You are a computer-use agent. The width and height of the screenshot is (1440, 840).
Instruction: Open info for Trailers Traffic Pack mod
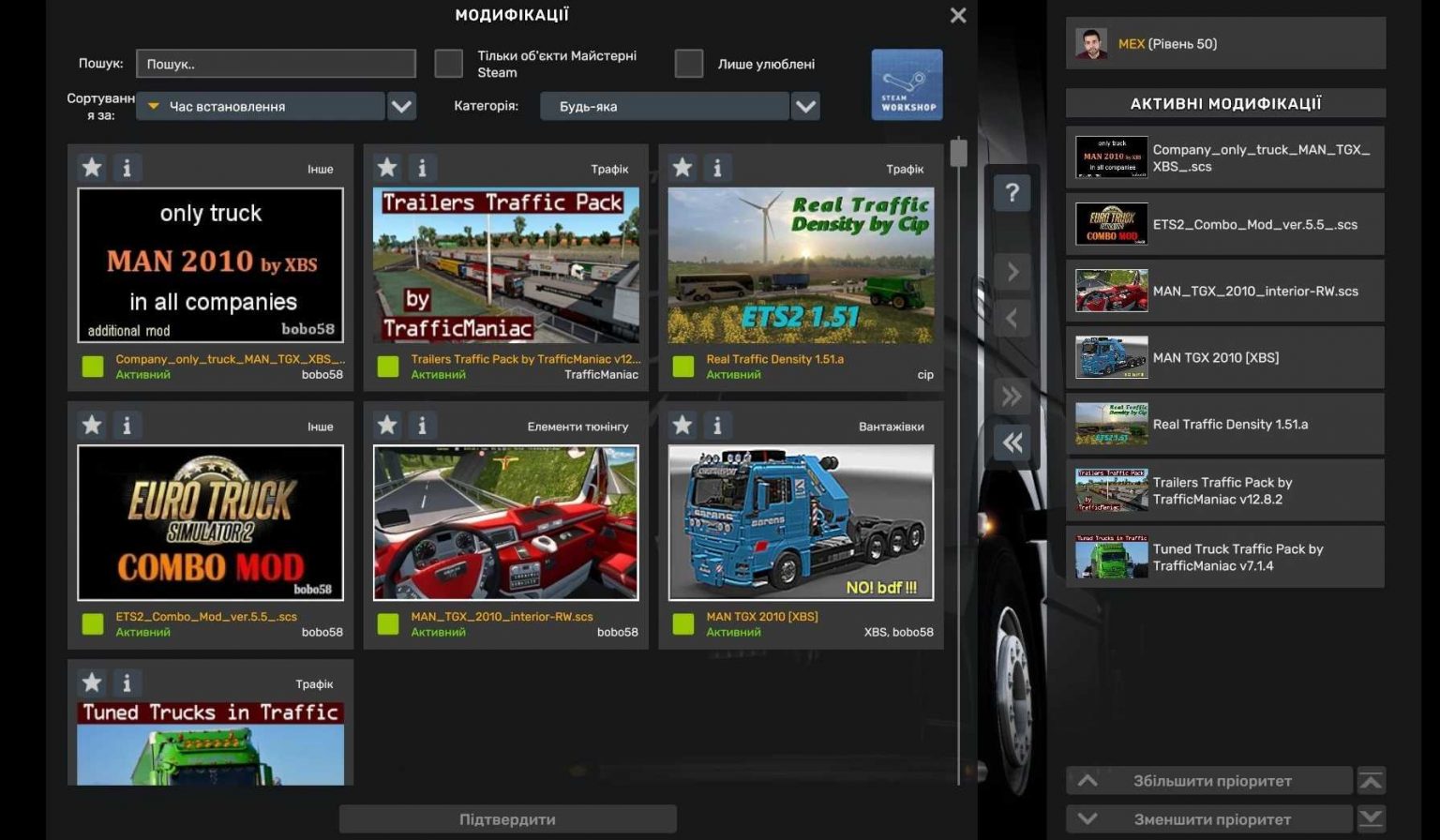[x=422, y=167]
